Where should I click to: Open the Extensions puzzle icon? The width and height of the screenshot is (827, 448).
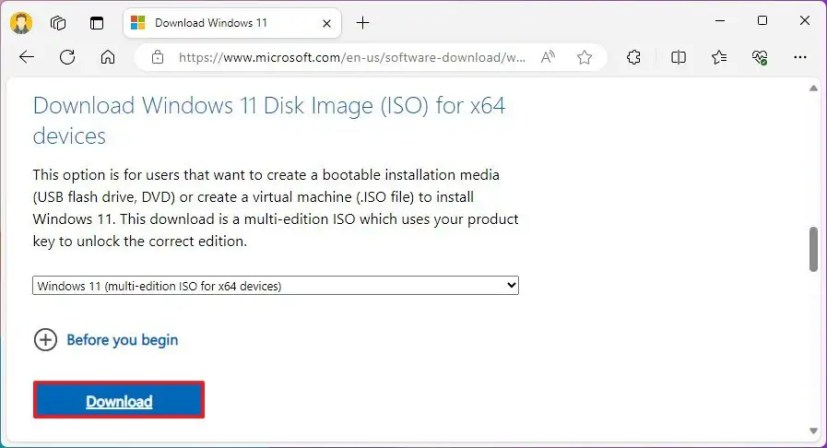pos(633,57)
